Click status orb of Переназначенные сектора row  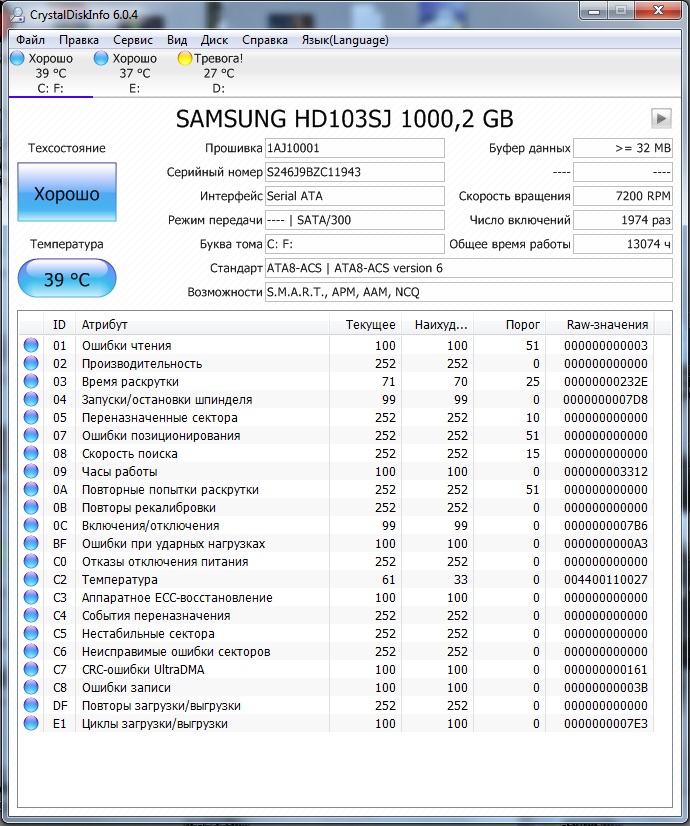click(x=31, y=417)
